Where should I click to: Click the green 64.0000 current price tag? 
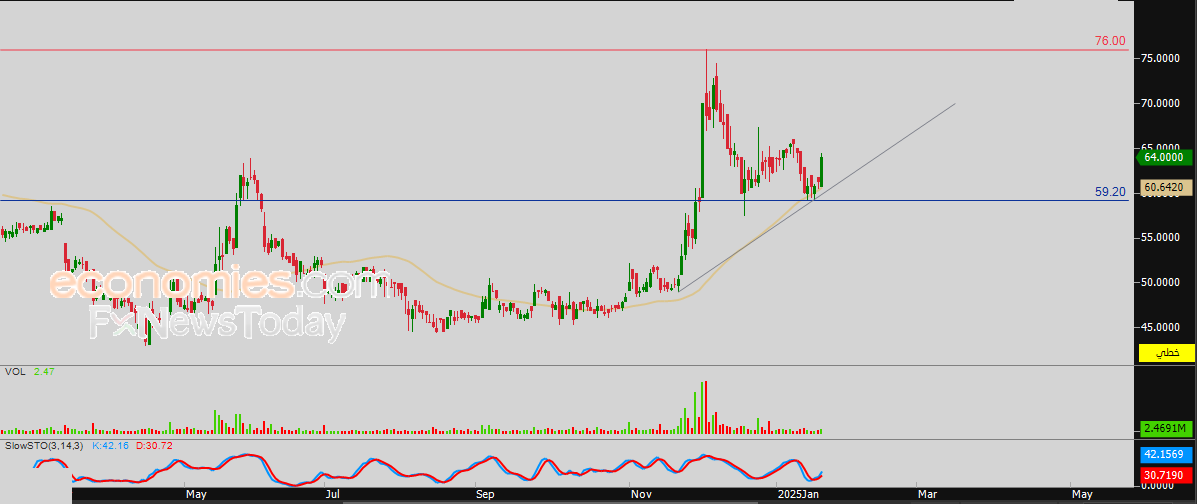coord(1165,157)
